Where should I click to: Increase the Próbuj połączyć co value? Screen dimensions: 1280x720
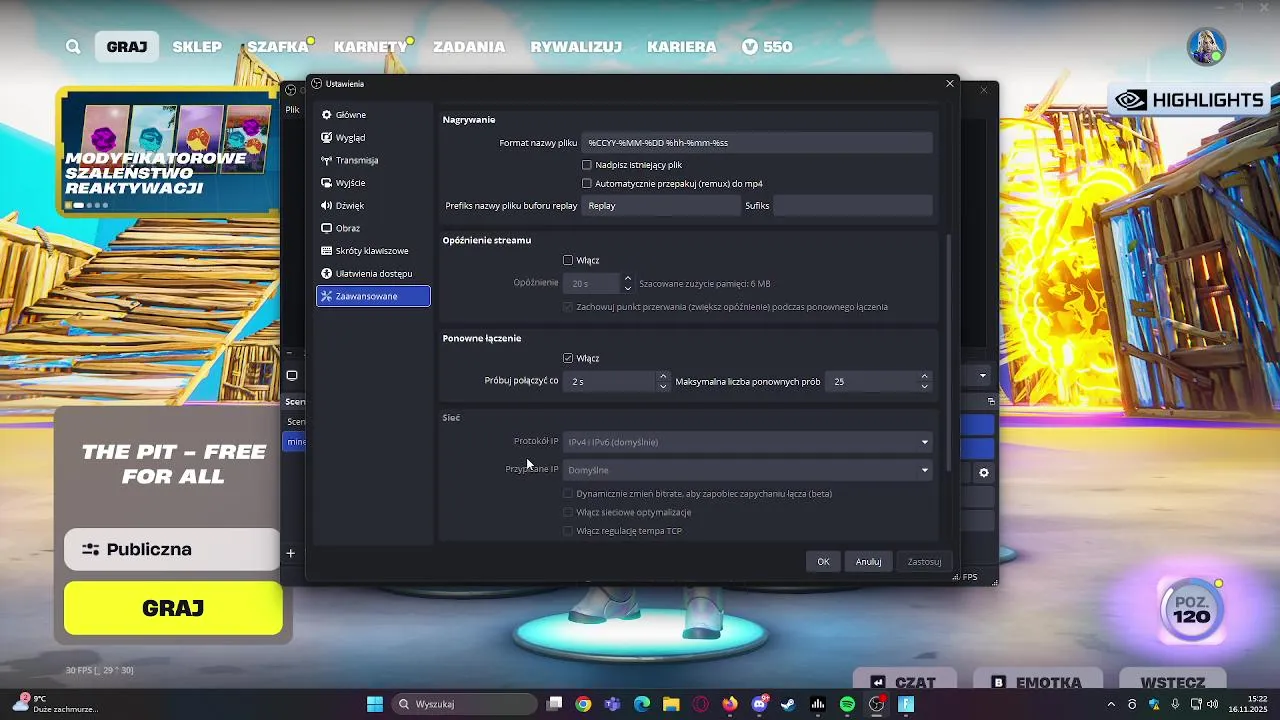663,377
